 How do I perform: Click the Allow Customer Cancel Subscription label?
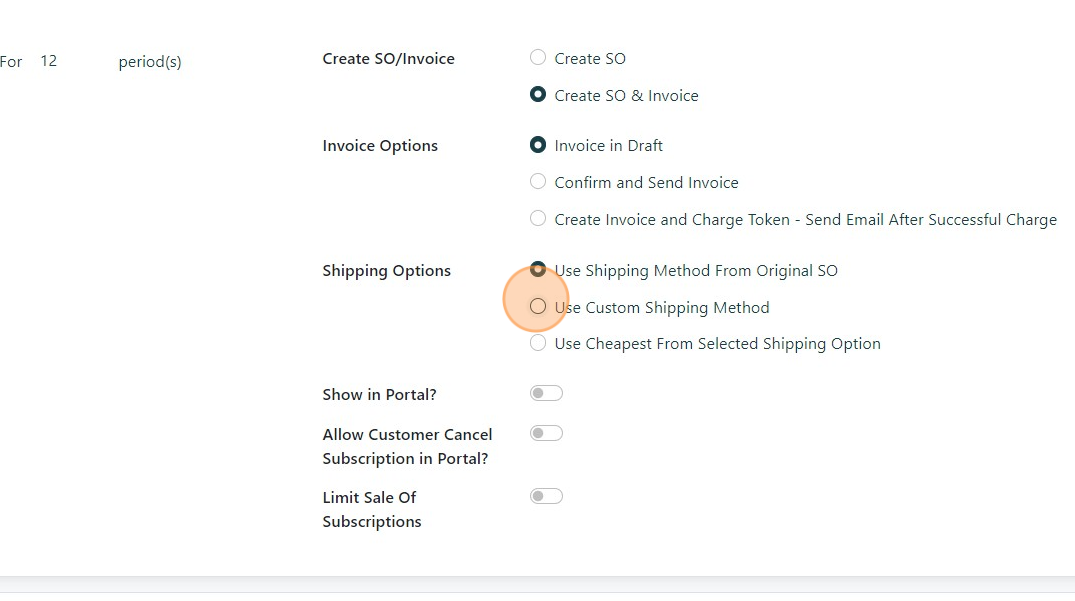click(x=407, y=447)
